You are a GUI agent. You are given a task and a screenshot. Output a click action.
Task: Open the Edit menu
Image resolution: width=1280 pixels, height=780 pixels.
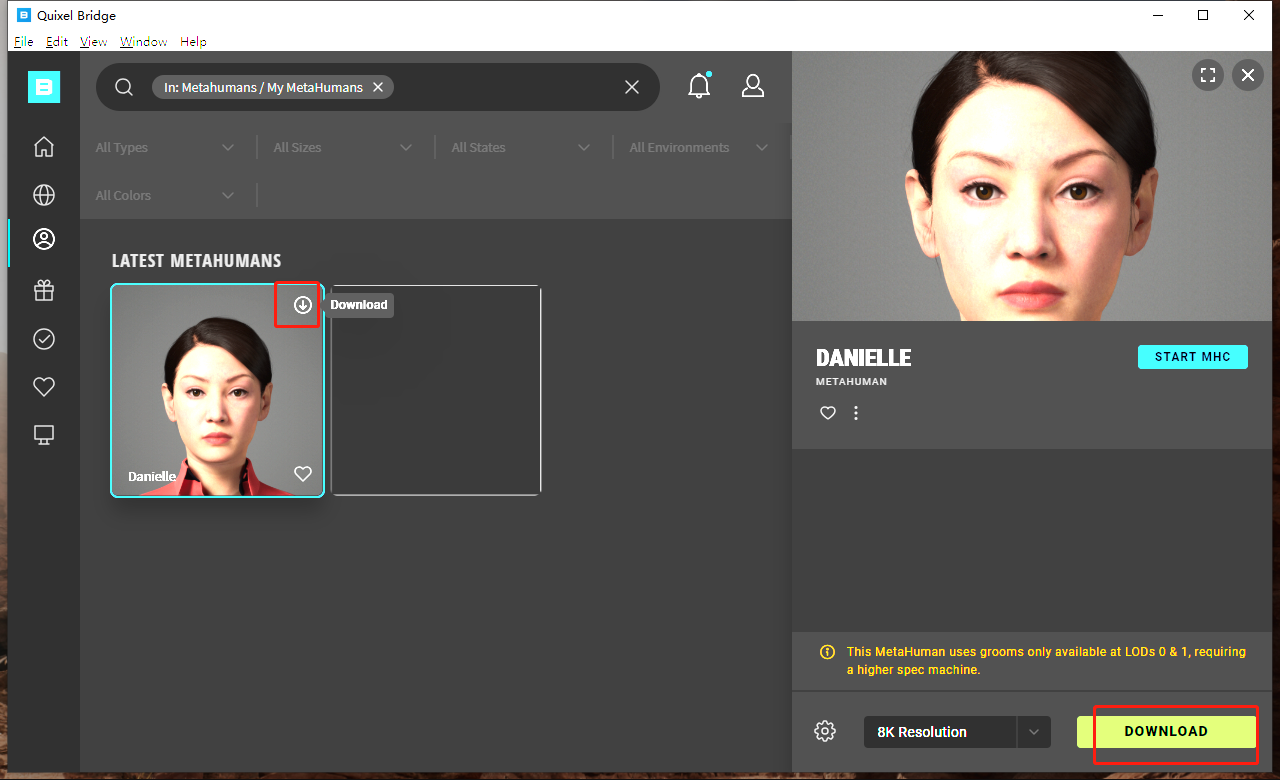57,41
